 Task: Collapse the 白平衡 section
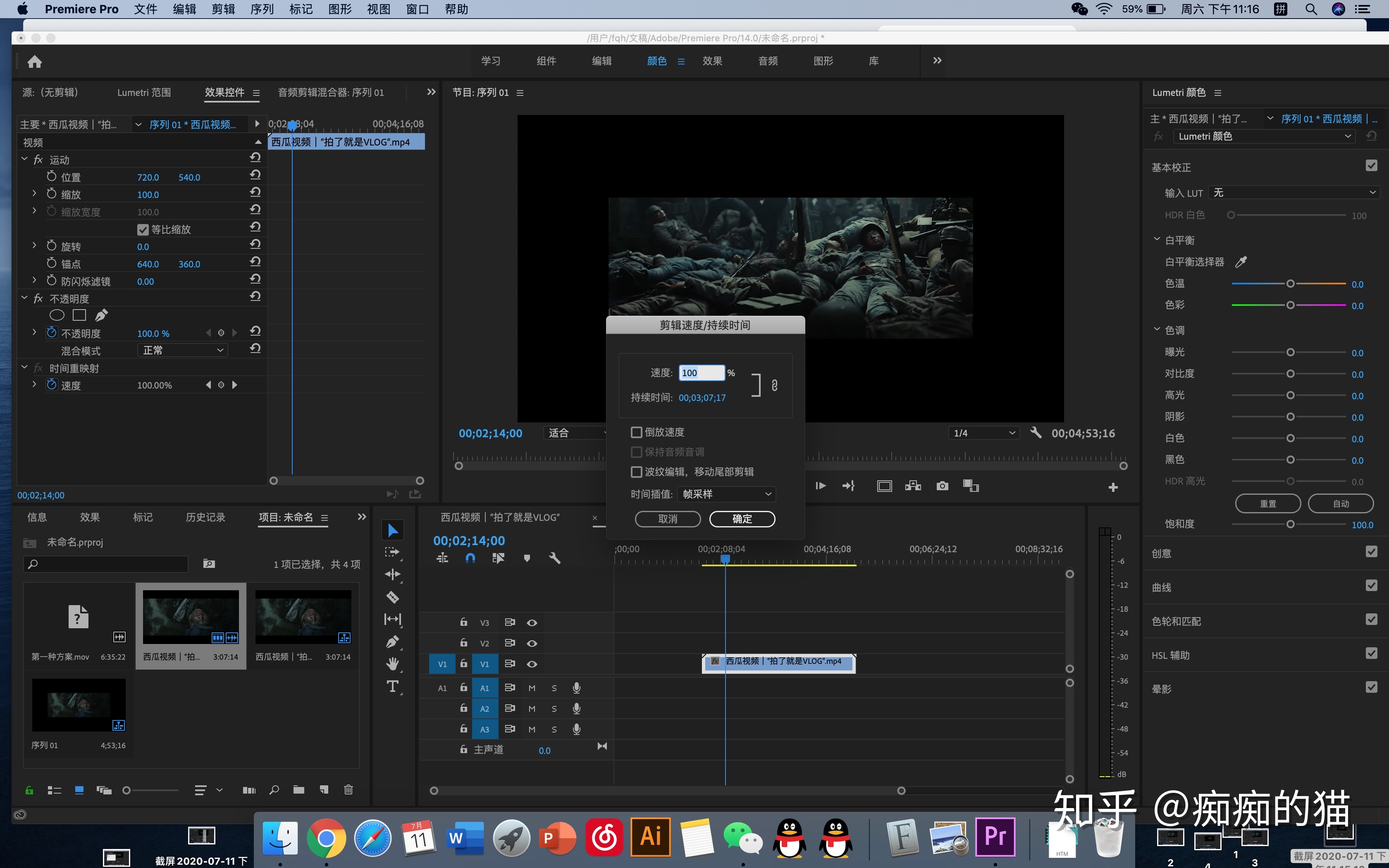[1157, 239]
